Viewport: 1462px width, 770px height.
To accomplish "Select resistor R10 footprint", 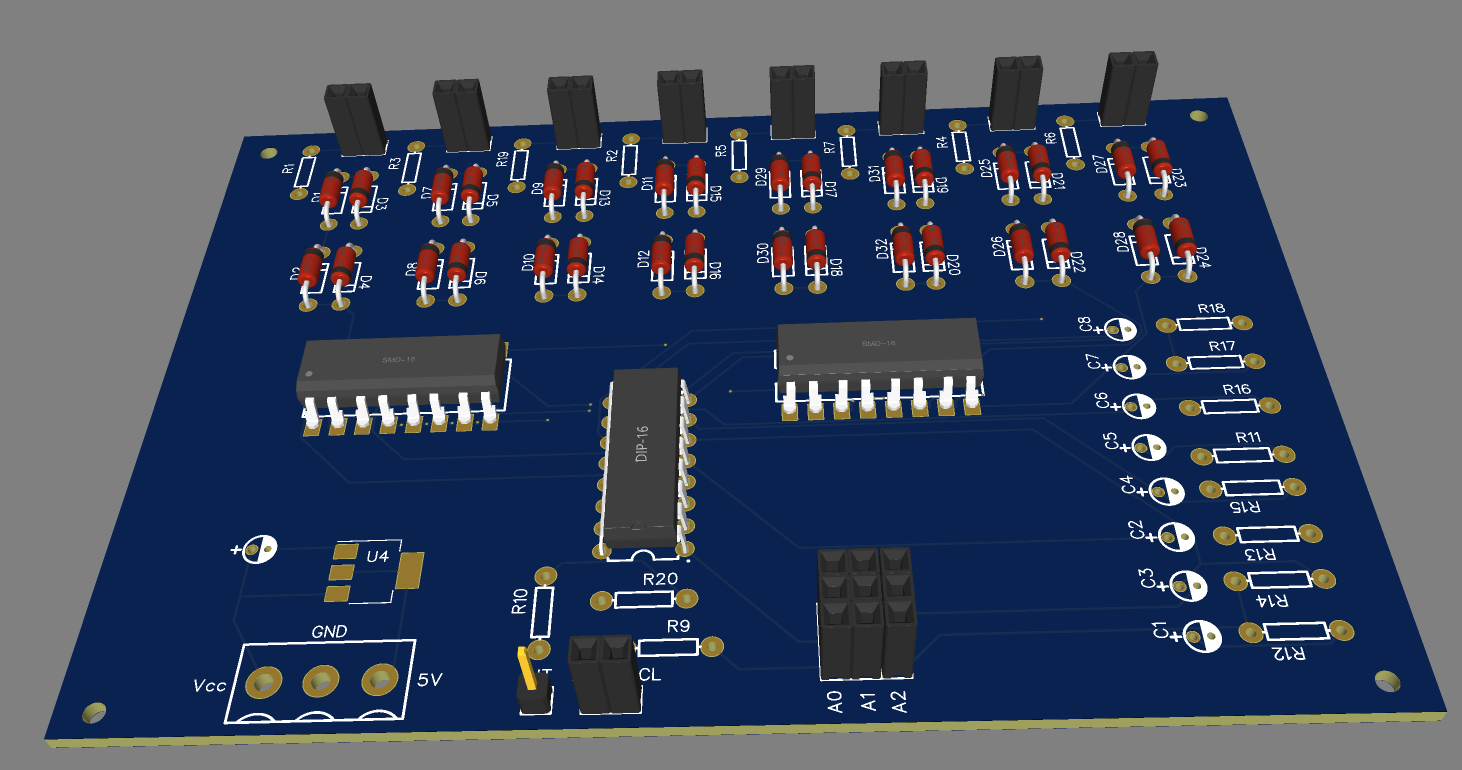I will 542,613.
